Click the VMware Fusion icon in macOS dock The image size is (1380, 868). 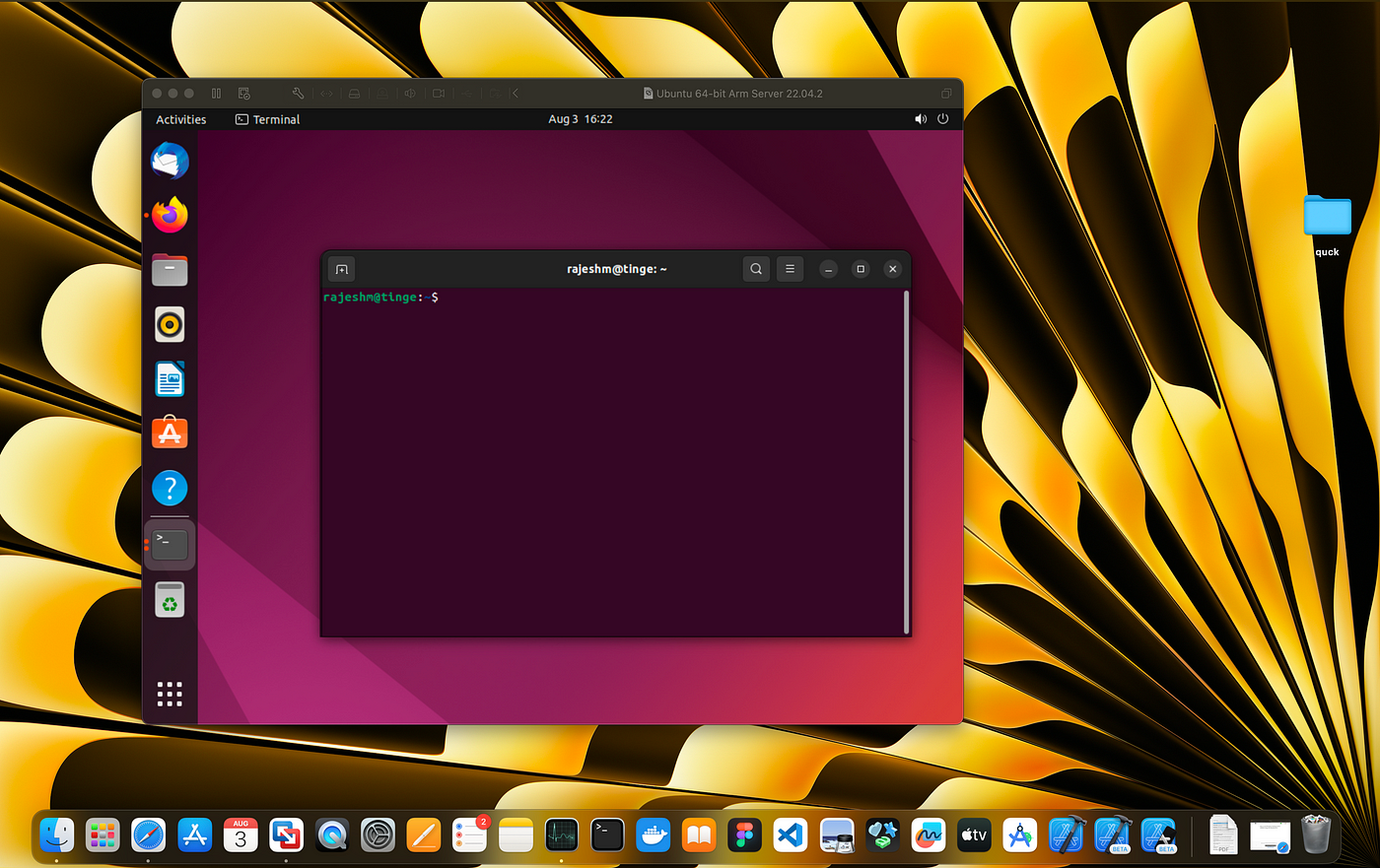point(287,835)
